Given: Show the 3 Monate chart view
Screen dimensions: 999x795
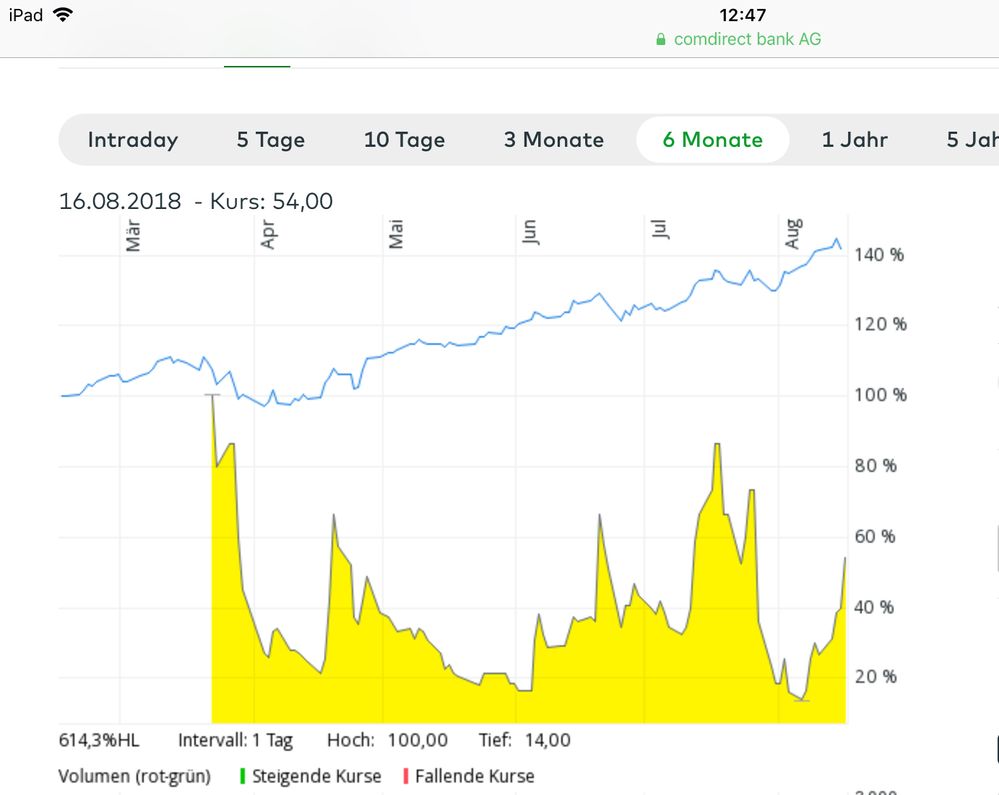Looking at the screenshot, I should coord(553,140).
